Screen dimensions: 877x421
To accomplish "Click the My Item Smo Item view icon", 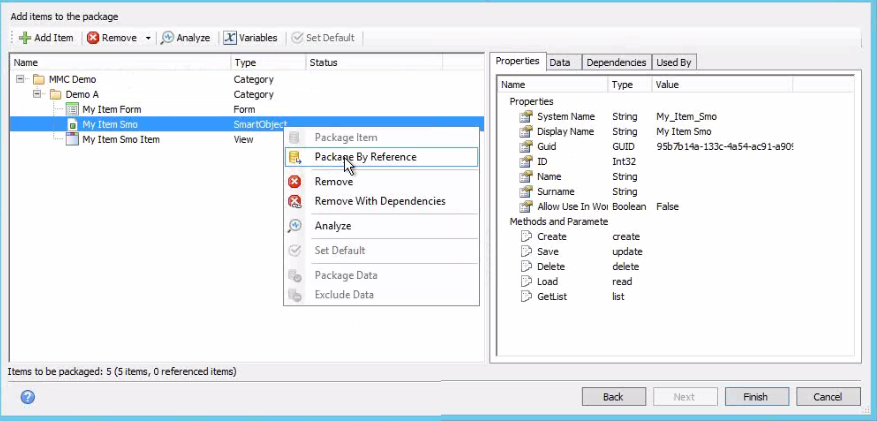I will coord(72,140).
